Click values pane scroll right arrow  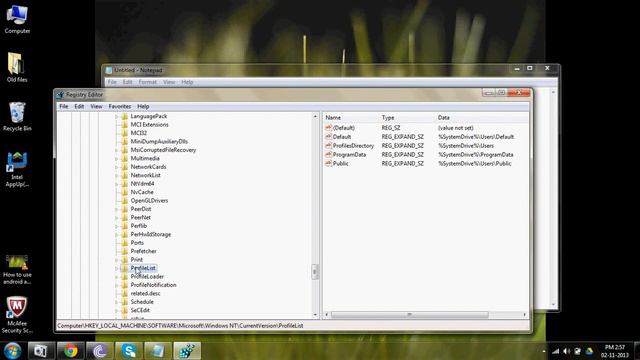pyautogui.click(x=524, y=315)
